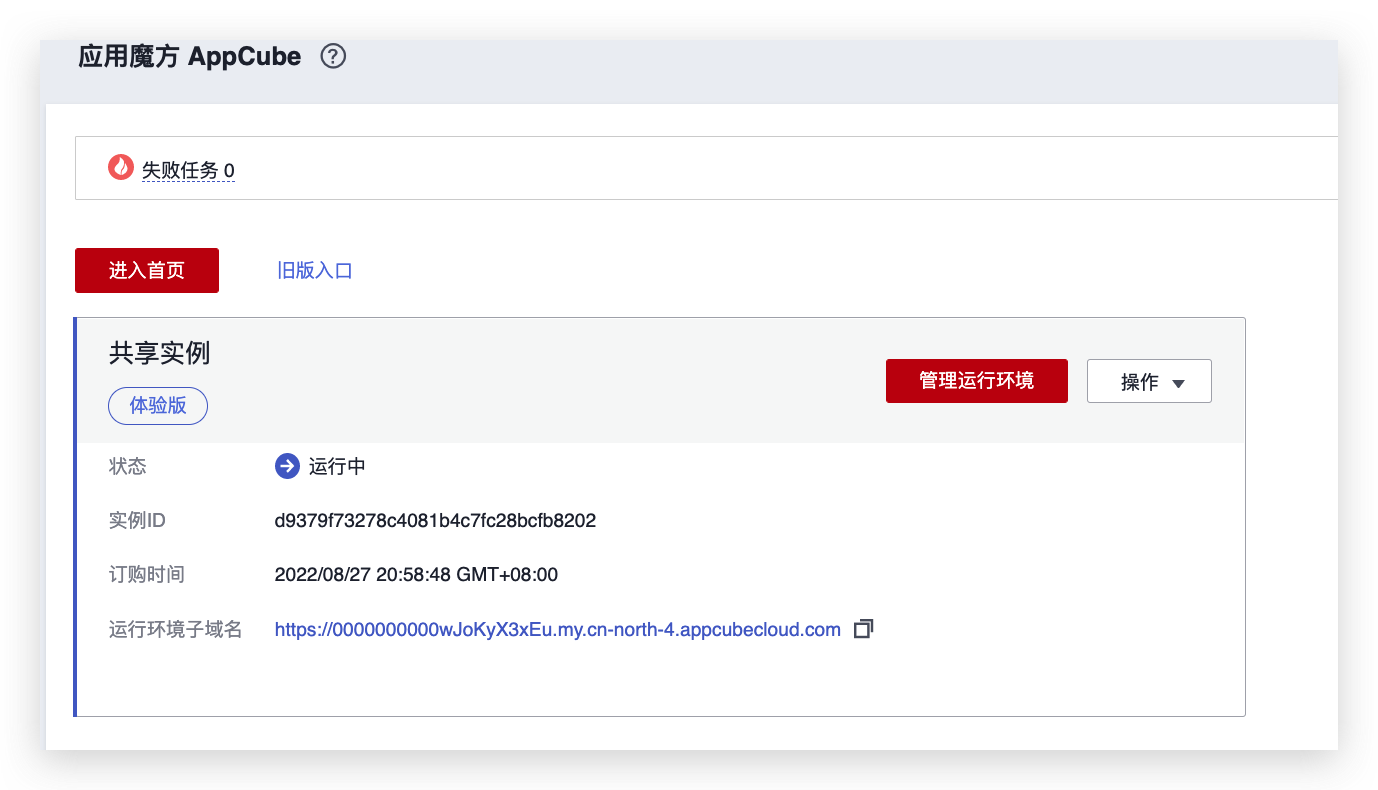The width and height of the screenshot is (1378, 790).
Task: Copy the runtime environment subdomain URL
Action: click(863, 629)
